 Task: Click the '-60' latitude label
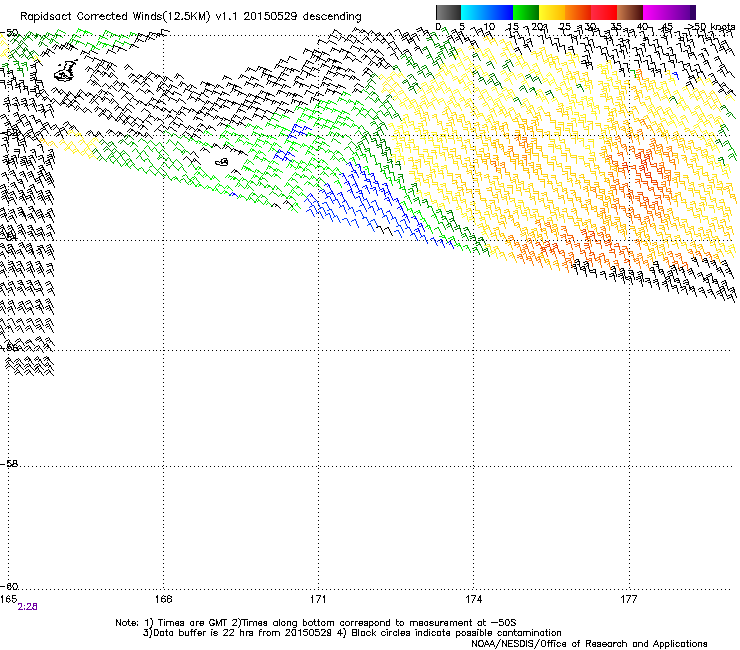(x=9, y=586)
